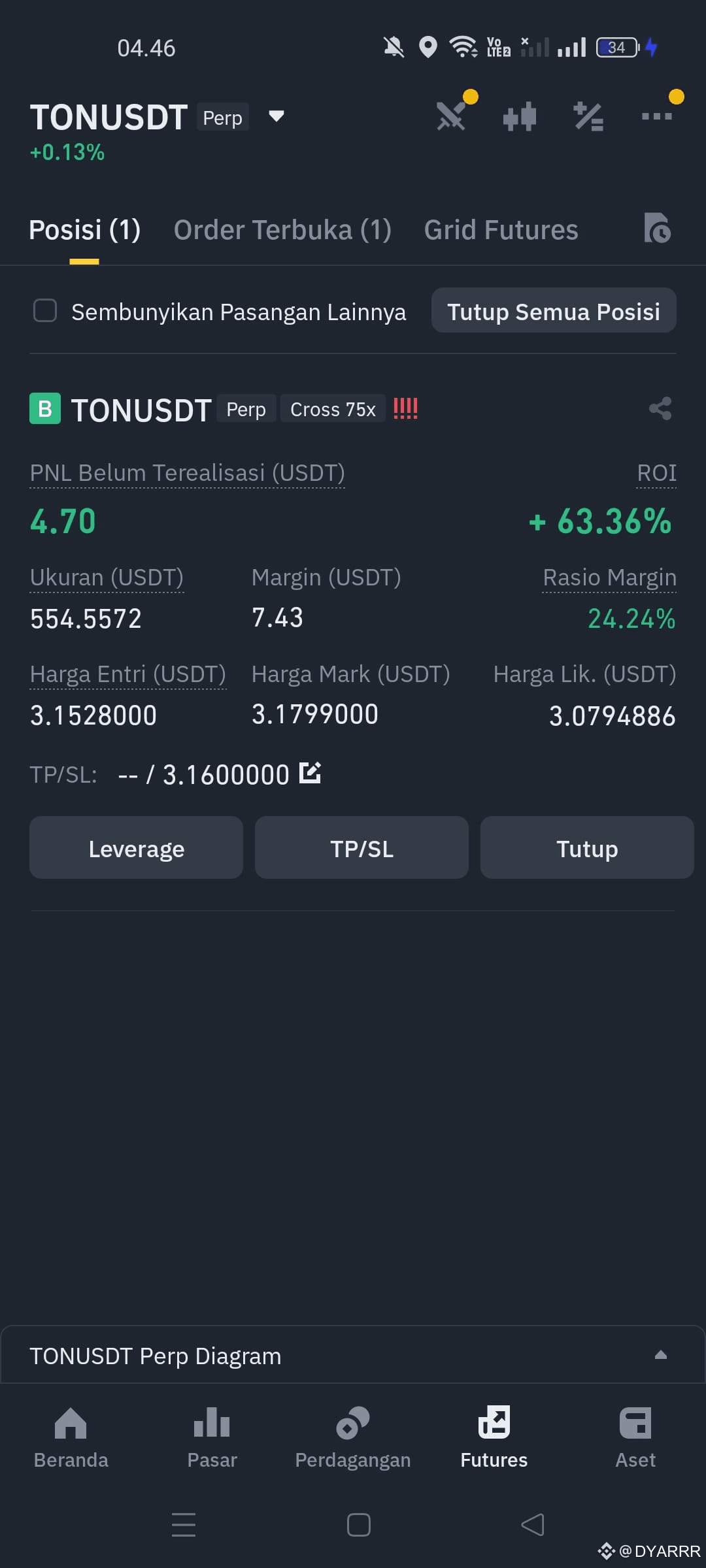This screenshot has width=706, height=1568.
Task: Open the candlestick chart icon
Action: point(520,117)
